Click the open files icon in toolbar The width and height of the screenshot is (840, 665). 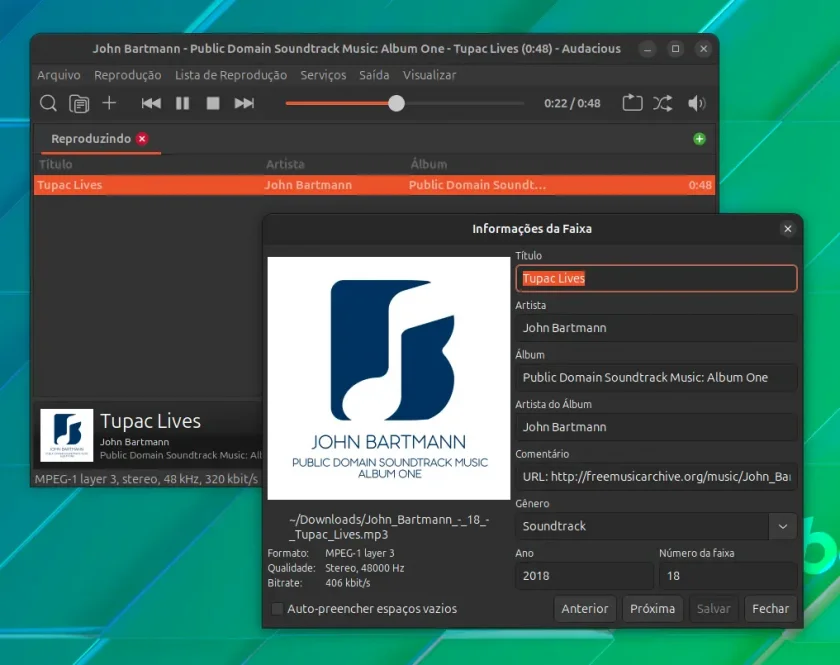point(79,103)
